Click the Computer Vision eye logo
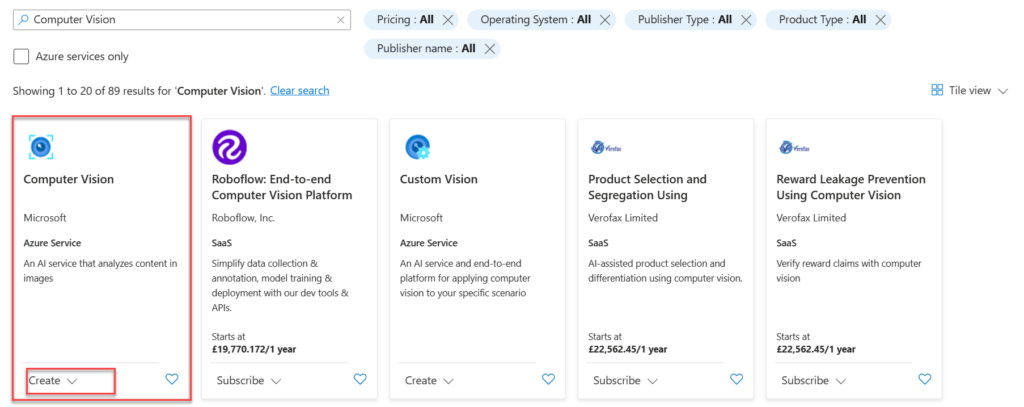The height and width of the screenshot is (407, 1024). pyautogui.click(x=40, y=147)
